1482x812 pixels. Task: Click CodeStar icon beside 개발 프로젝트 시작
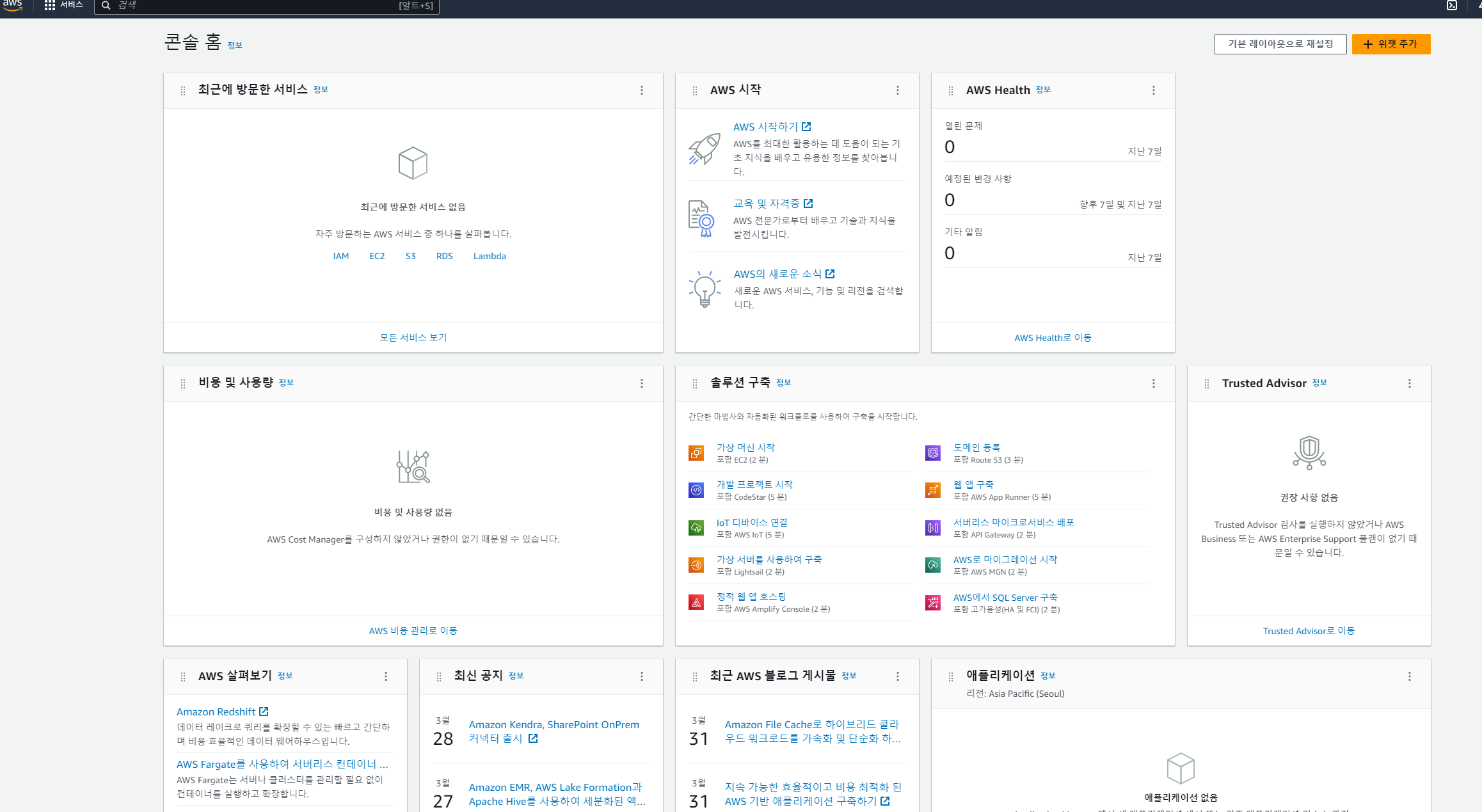[x=696, y=490]
